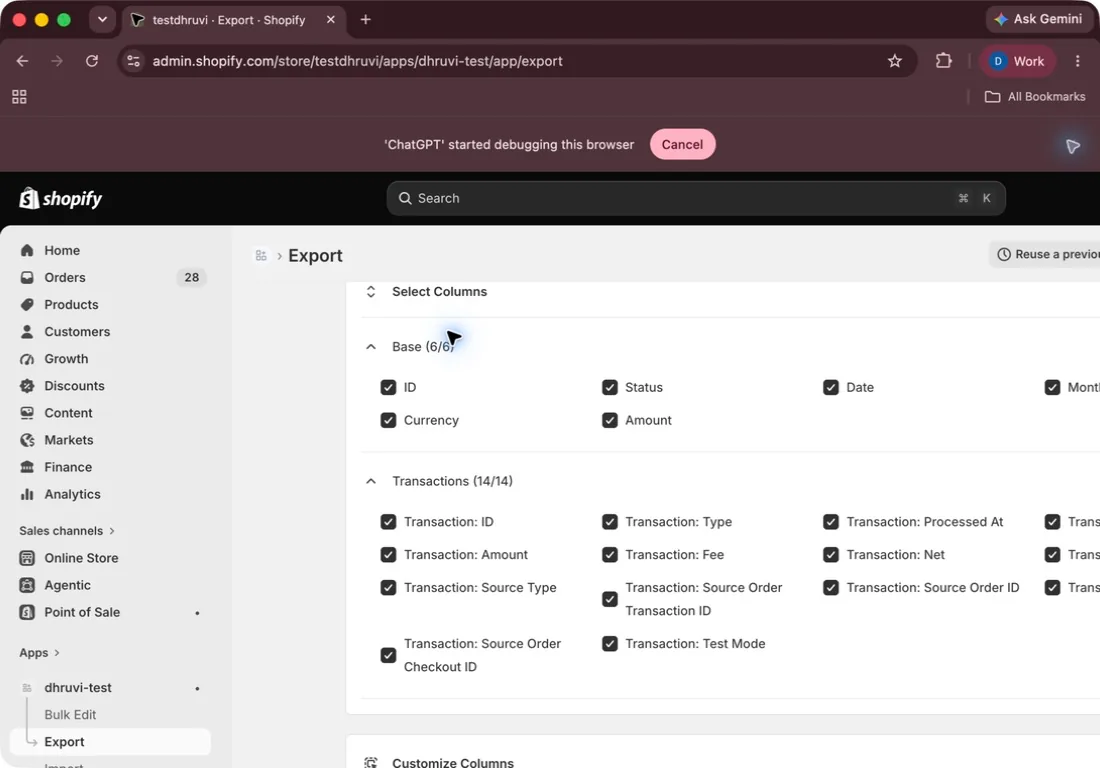Uncheck the Status column checkbox
The image size is (1100, 768).
(610, 387)
